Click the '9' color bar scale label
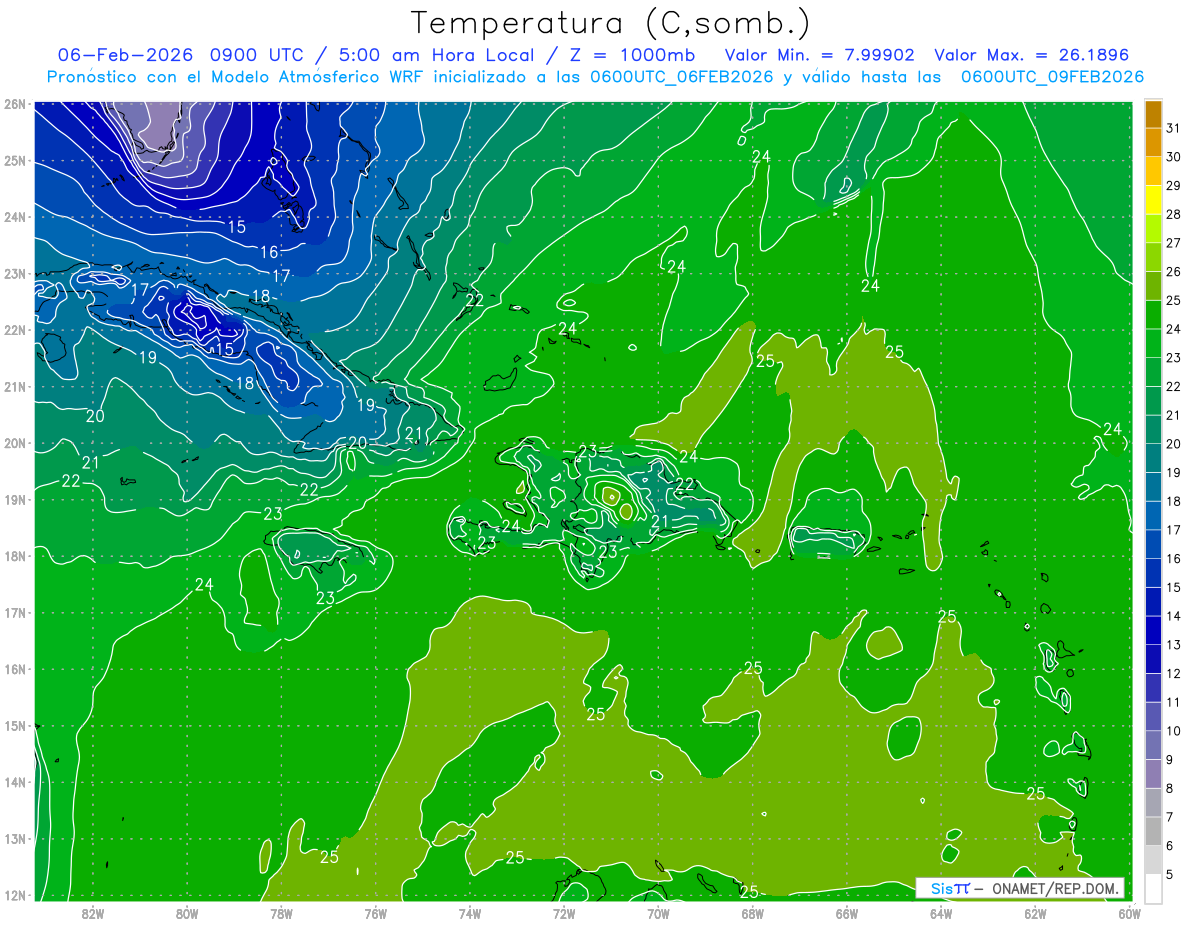The image size is (1200, 927). tap(1171, 760)
